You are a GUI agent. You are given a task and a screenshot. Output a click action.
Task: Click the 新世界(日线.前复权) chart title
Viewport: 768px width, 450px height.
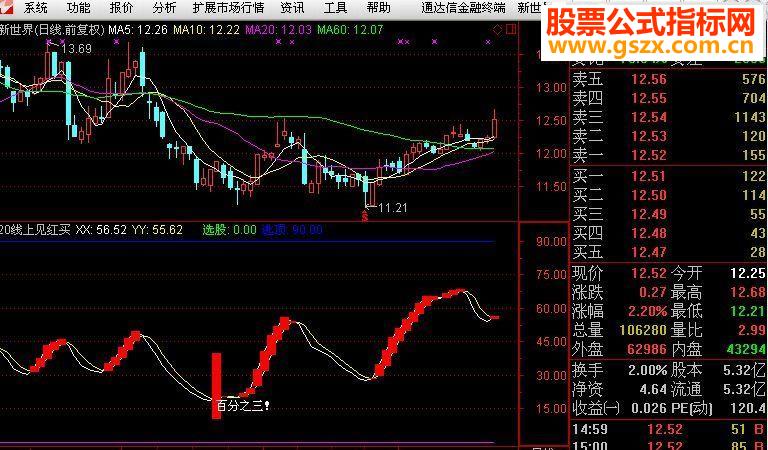[52, 30]
